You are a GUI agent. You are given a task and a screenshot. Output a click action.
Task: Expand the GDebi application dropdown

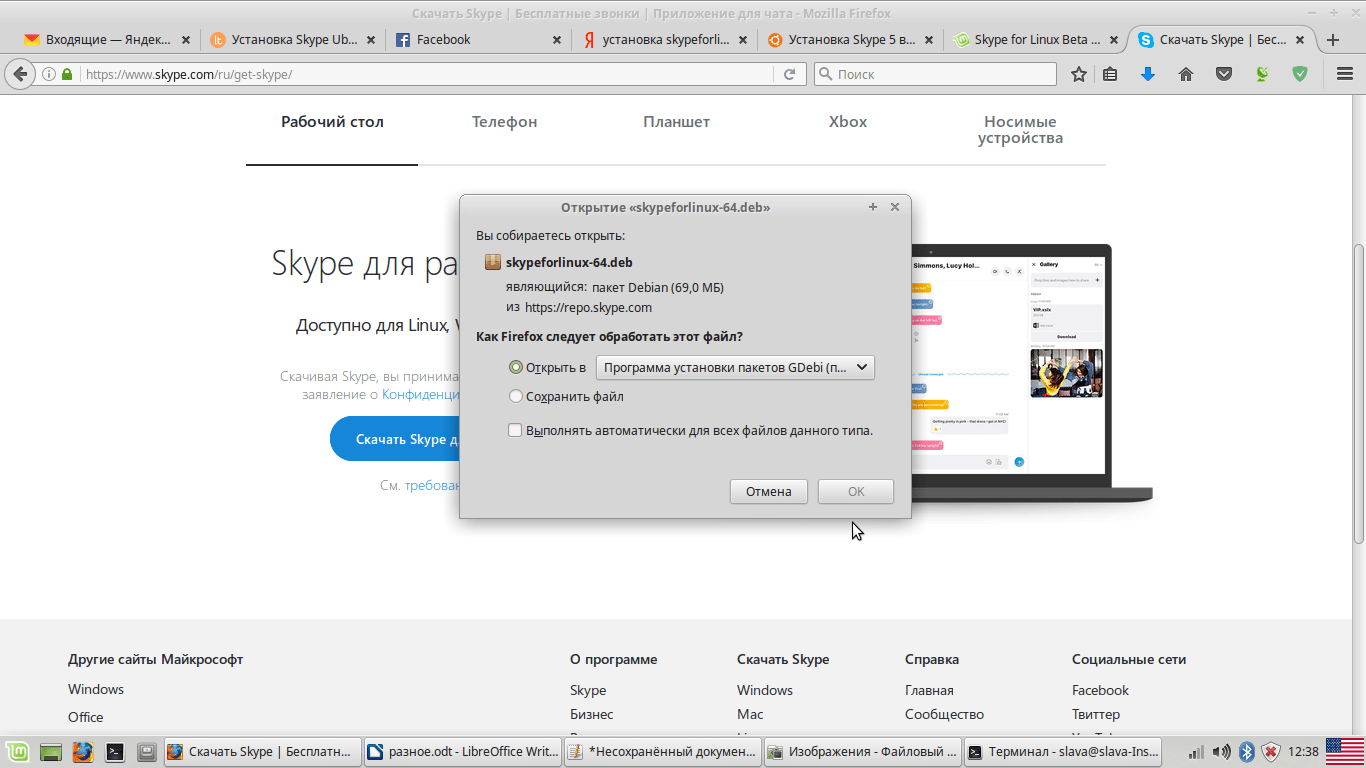point(735,368)
